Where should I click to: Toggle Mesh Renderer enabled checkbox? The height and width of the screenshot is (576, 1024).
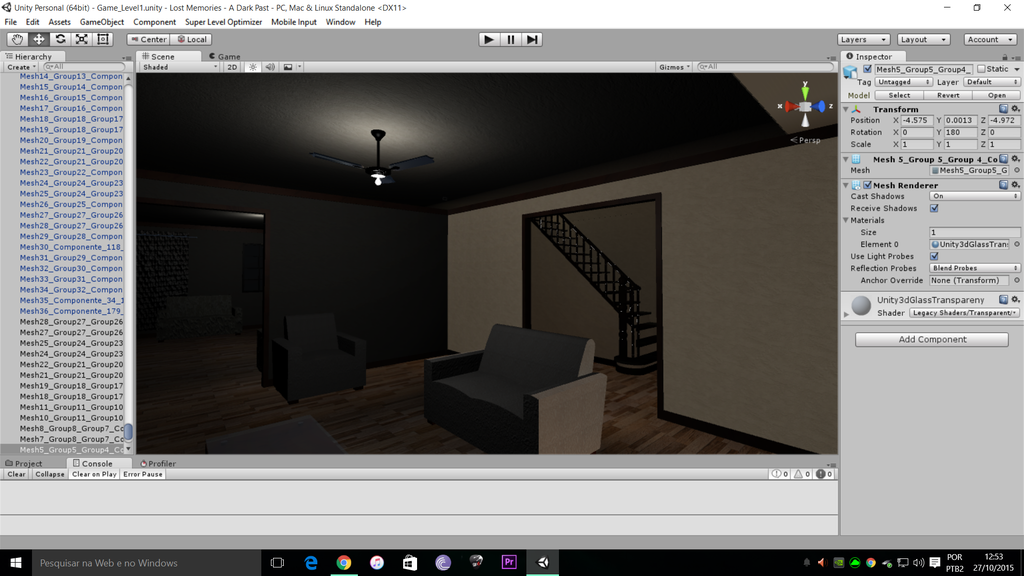click(867, 185)
